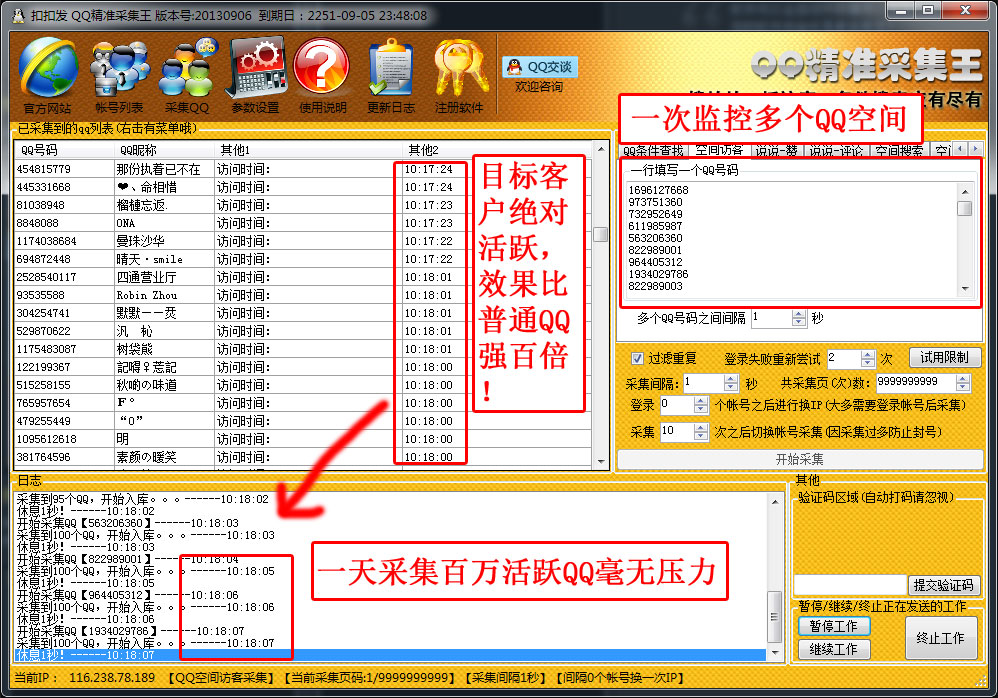
Task: Open 参数设置 gear settings icon
Action: tap(255, 75)
